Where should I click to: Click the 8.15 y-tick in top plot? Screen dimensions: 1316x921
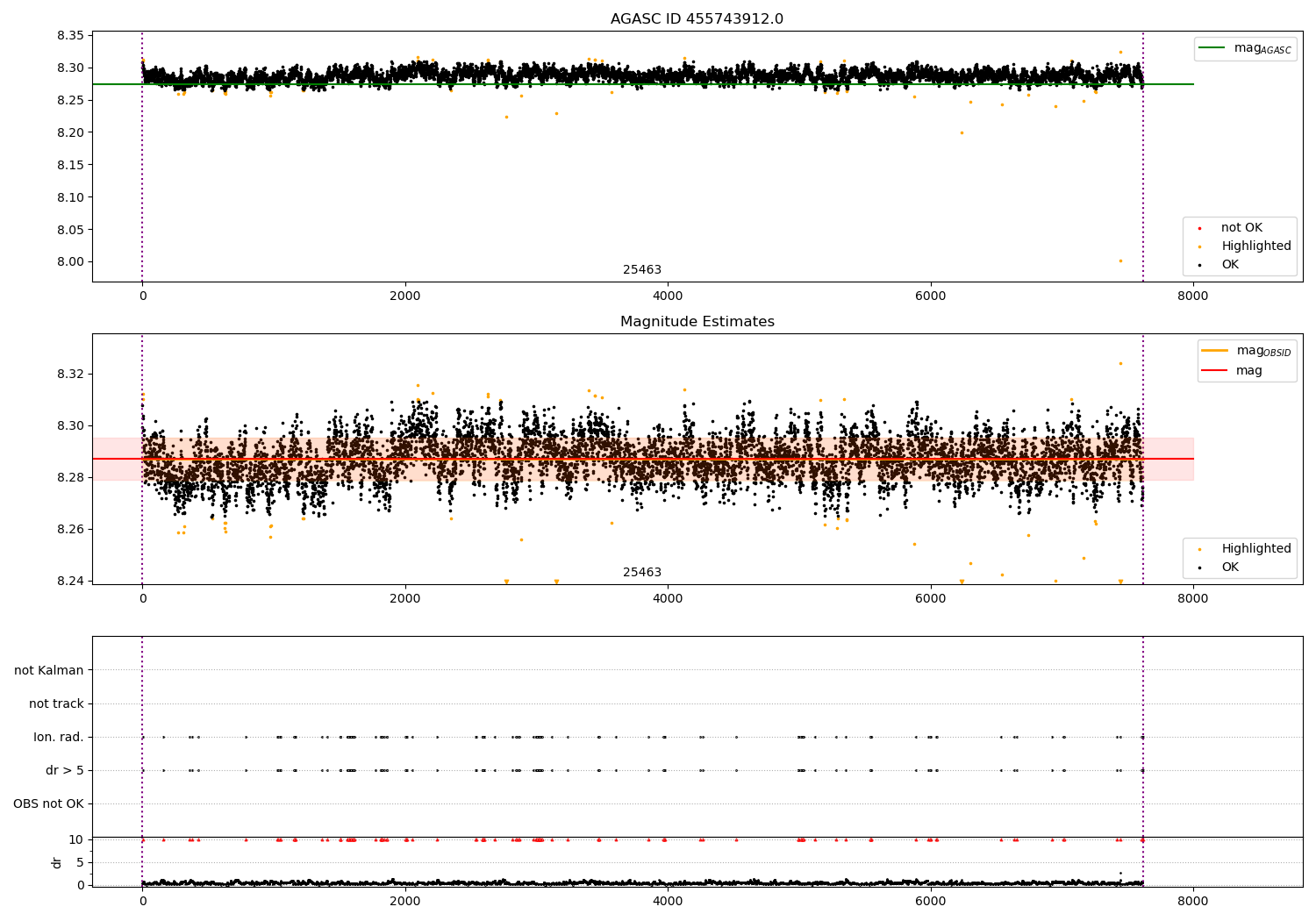pos(70,165)
